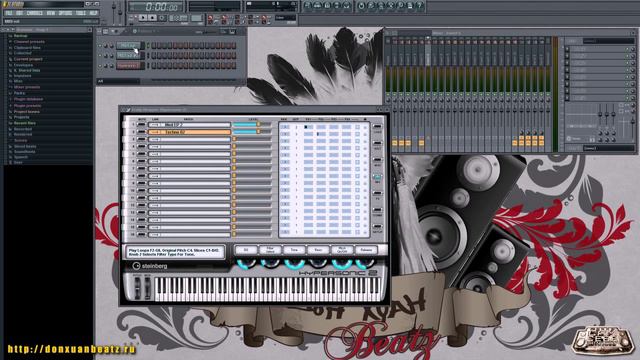Viewport: 640px width, 360px height.
Task: Click the Release hyper knob dial
Action: pos(364,263)
